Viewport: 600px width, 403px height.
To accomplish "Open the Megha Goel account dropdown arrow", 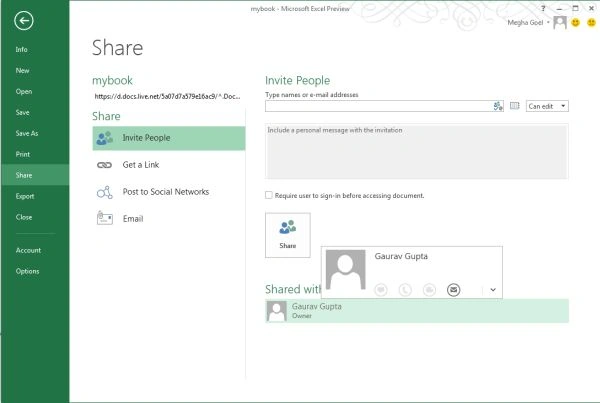I will (548, 23).
